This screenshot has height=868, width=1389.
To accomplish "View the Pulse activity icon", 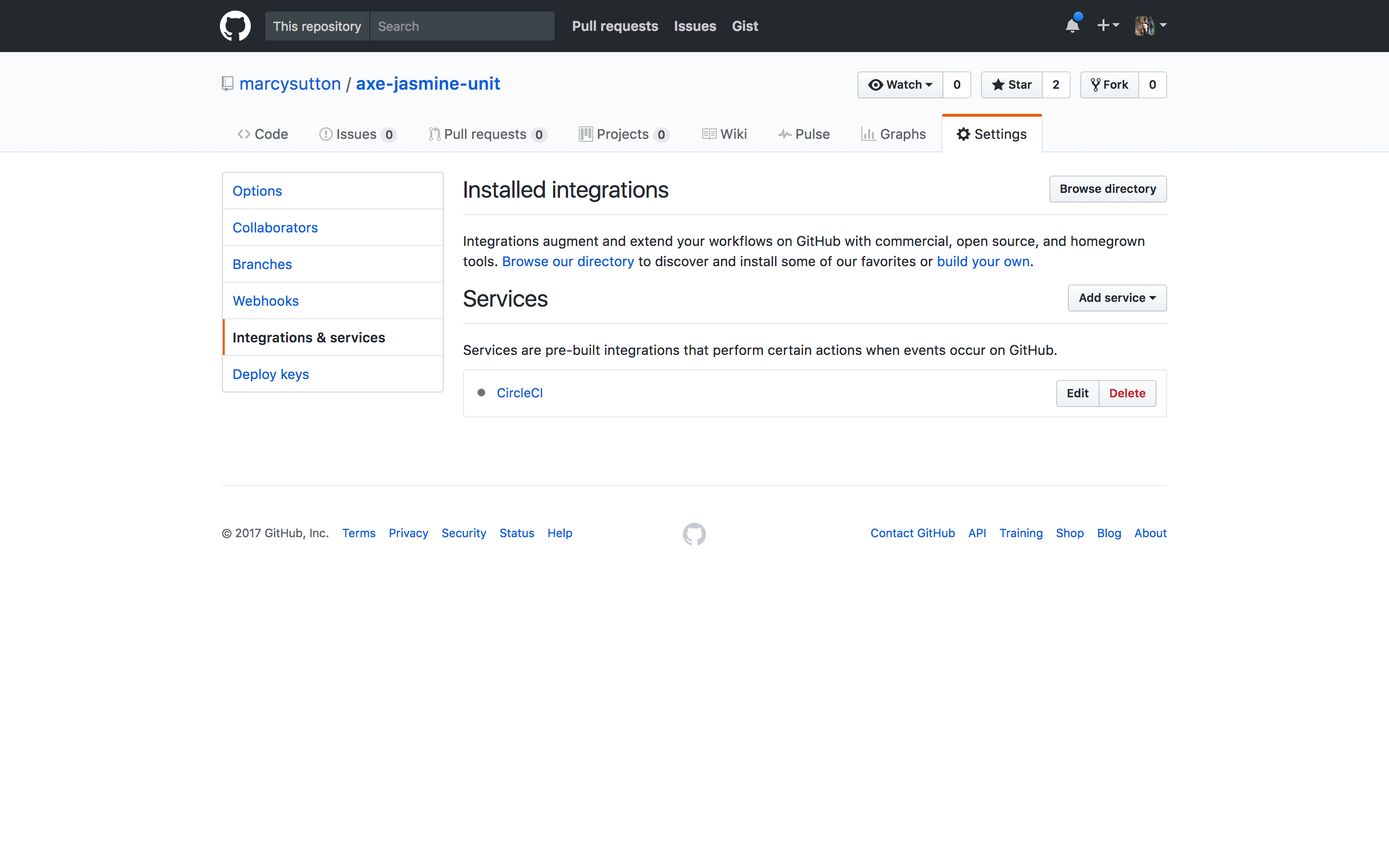I will [x=785, y=134].
